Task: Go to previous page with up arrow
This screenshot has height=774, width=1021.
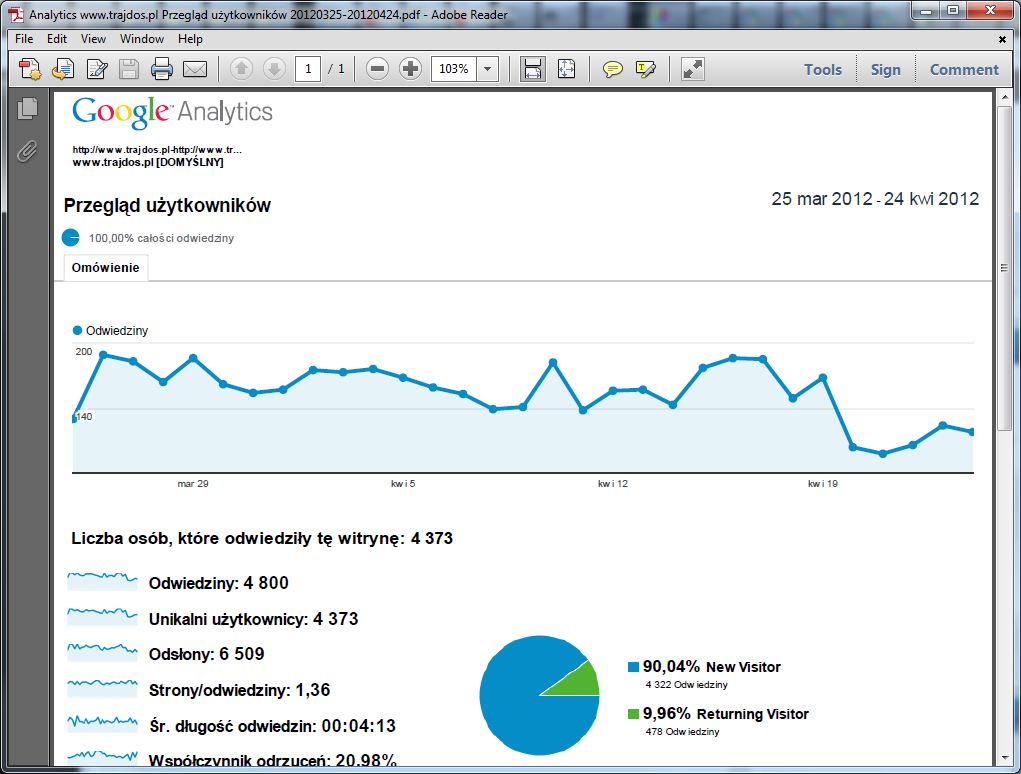Action: [242, 69]
